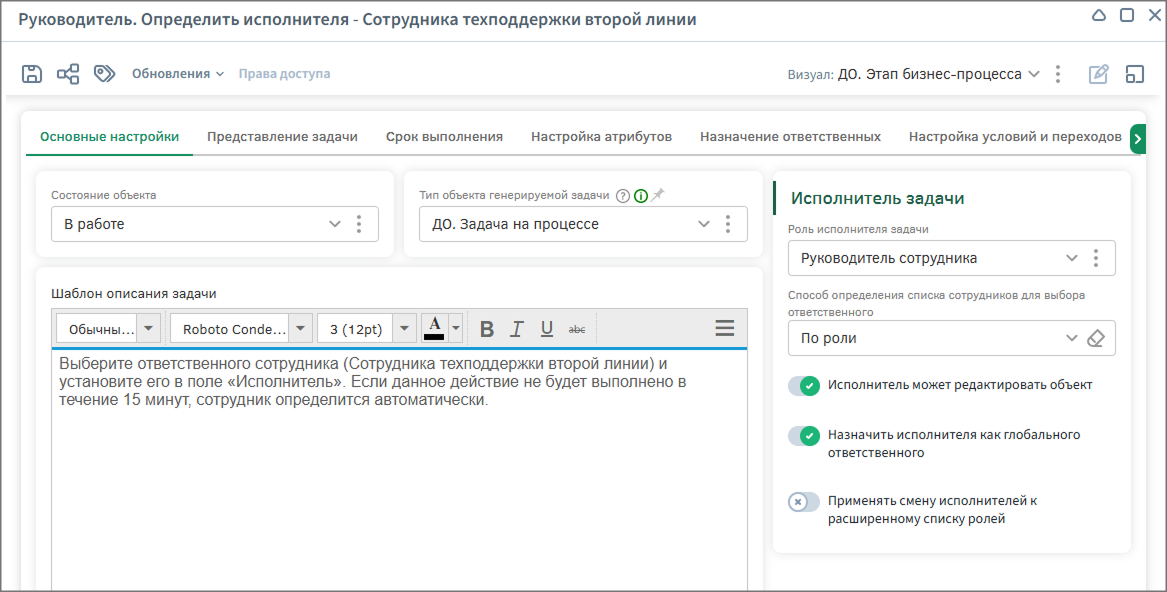
Task: Open text color picker arrow
Action: coord(455,328)
